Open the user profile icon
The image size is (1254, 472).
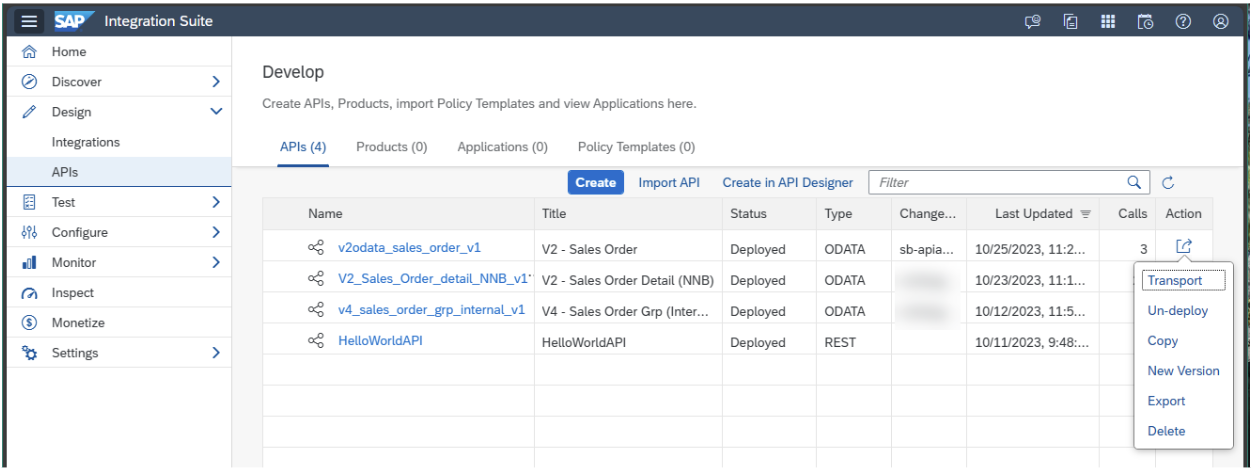point(1220,21)
